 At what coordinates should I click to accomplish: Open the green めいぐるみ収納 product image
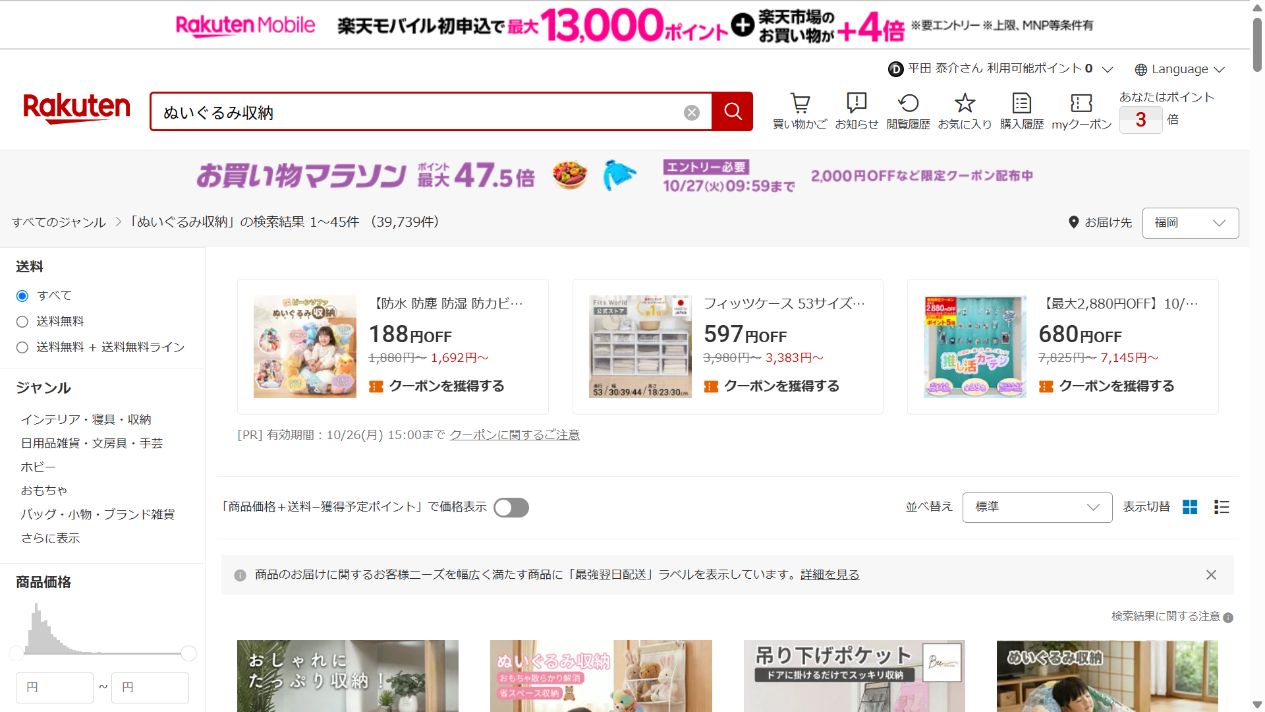(x=1107, y=676)
